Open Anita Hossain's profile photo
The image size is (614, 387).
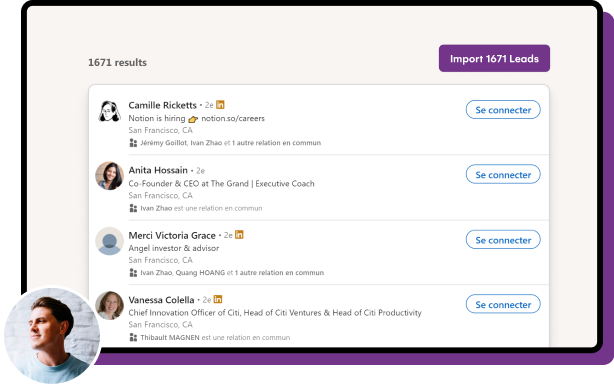[110, 176]
